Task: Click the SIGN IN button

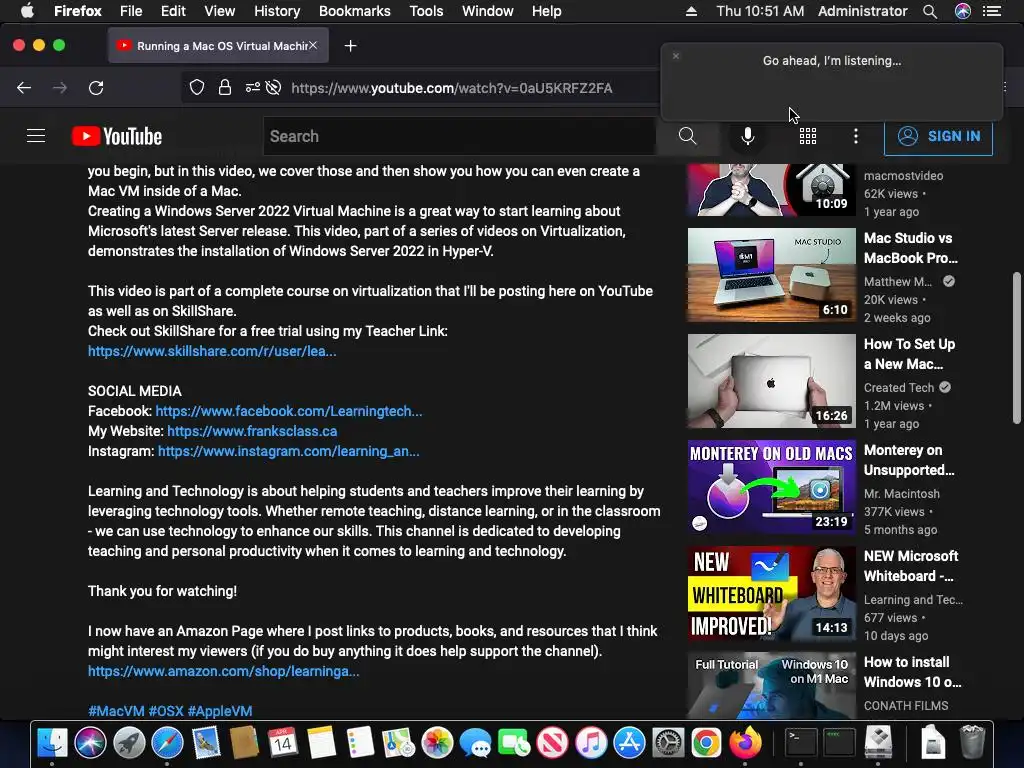Action: click(x=938, y=136)
